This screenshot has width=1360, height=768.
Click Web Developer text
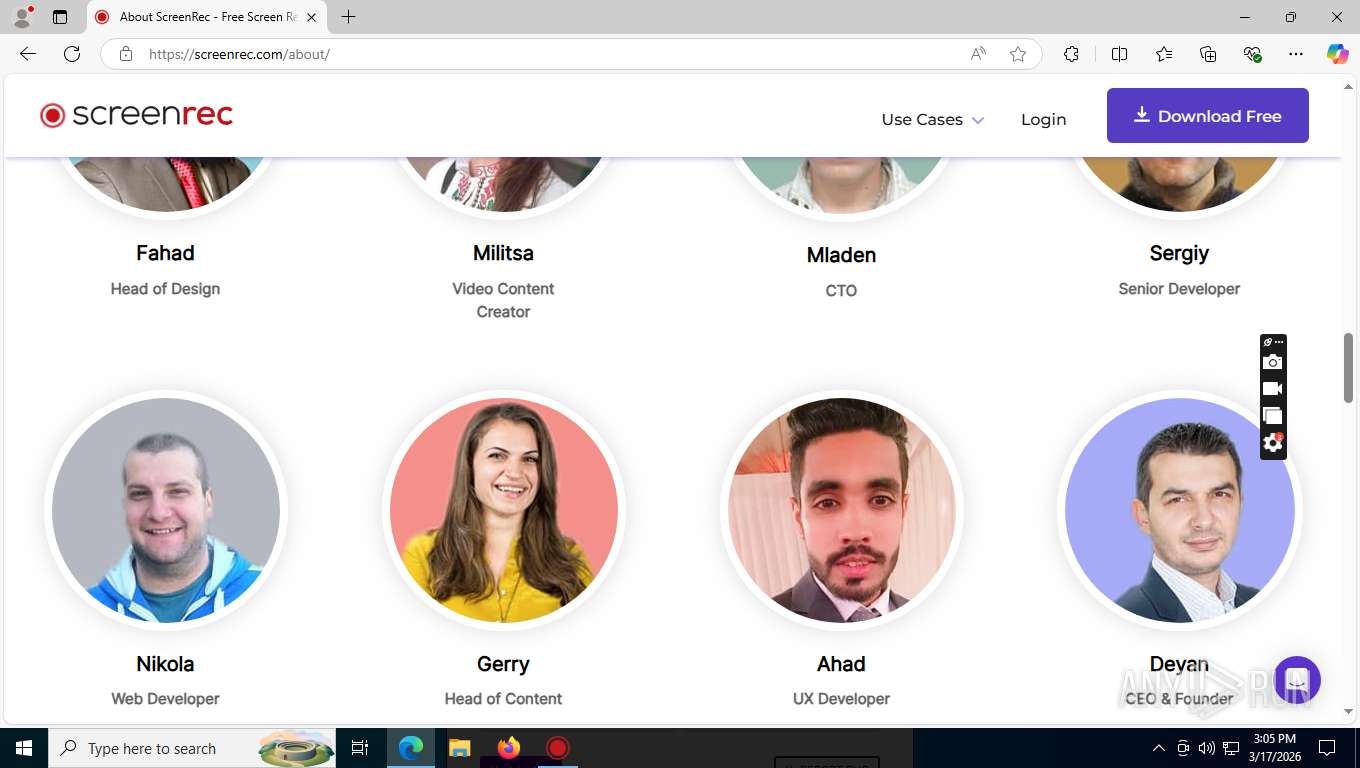tap(165, 698)
